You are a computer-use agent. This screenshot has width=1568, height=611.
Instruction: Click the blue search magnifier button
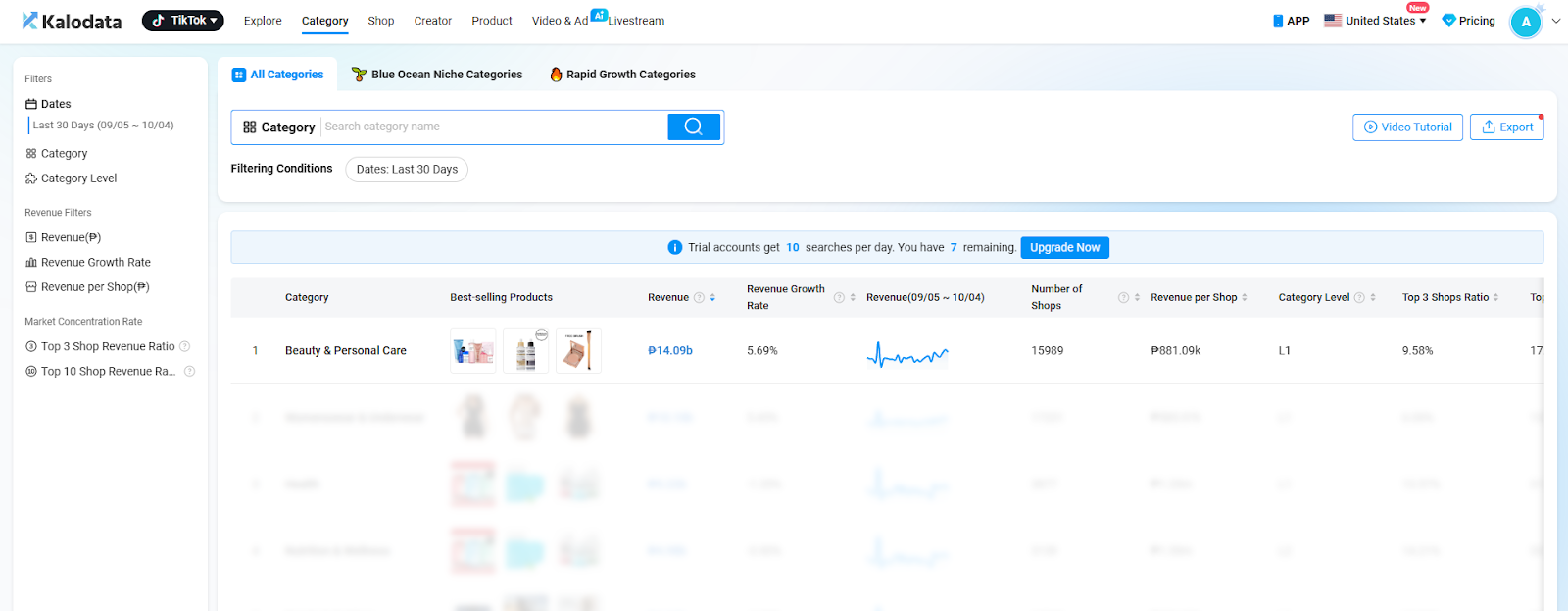694,127
